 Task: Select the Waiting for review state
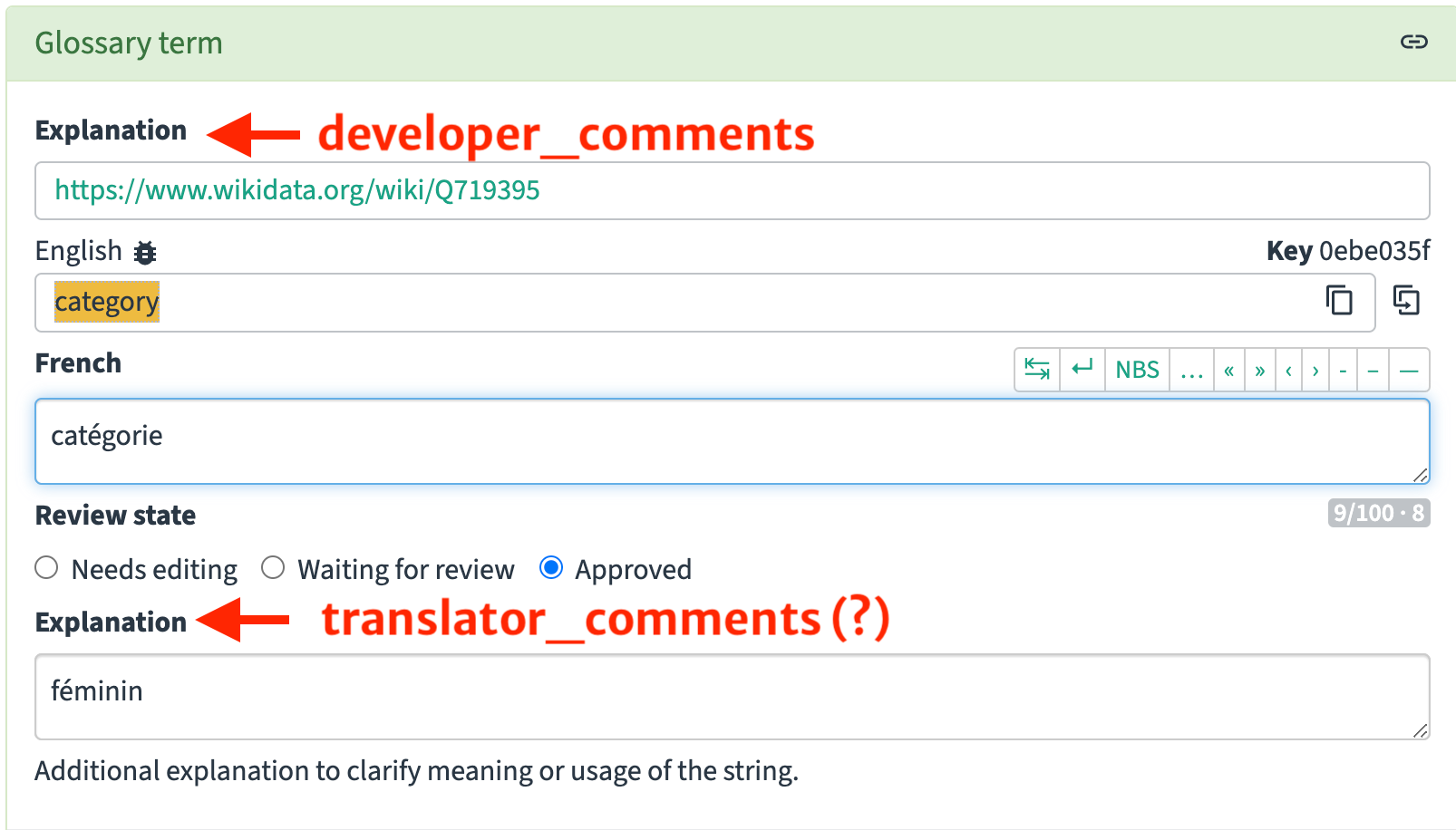[273, 568]
